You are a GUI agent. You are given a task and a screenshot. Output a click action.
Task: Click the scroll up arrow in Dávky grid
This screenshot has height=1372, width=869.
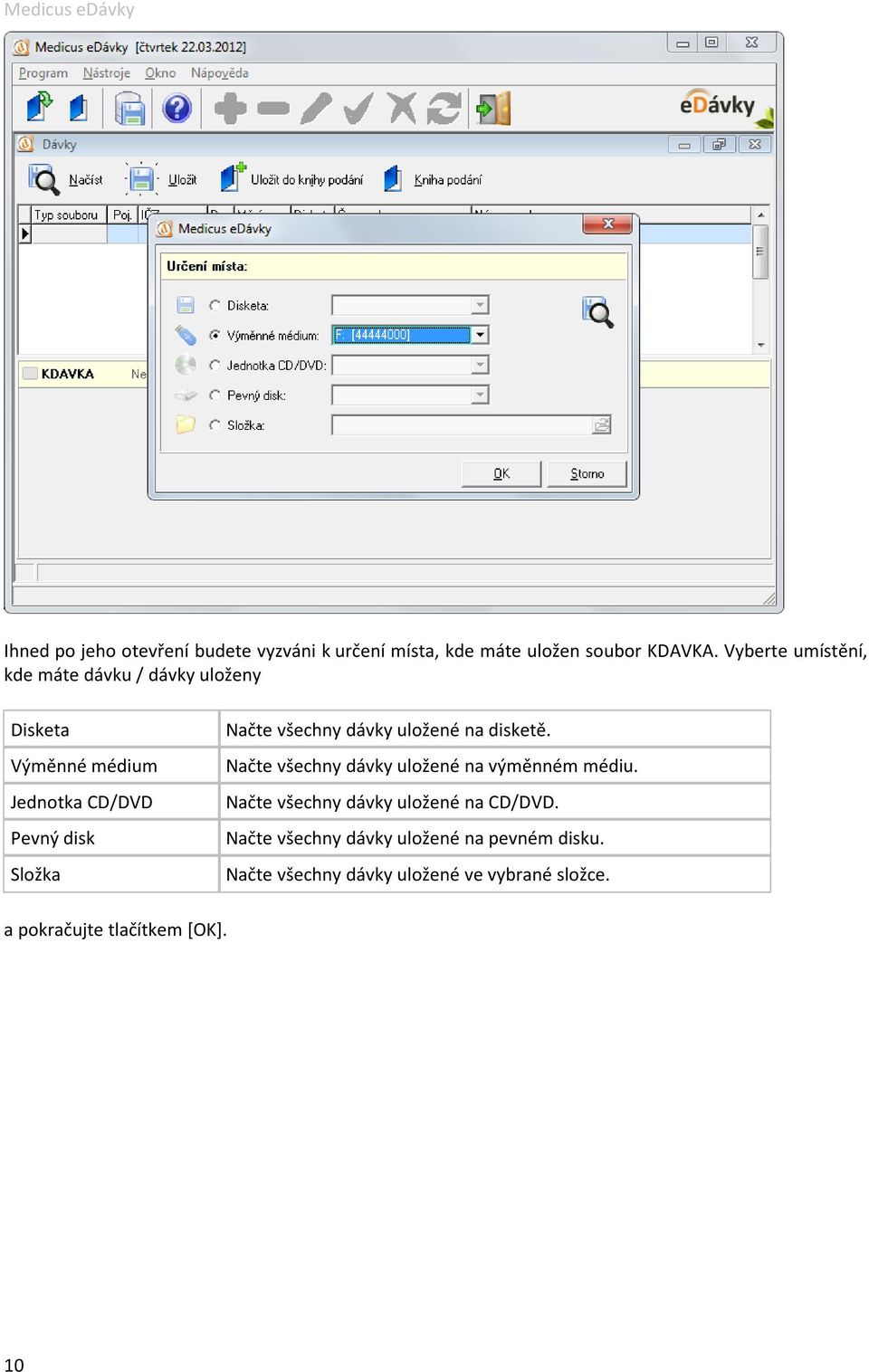click(760, 215)
